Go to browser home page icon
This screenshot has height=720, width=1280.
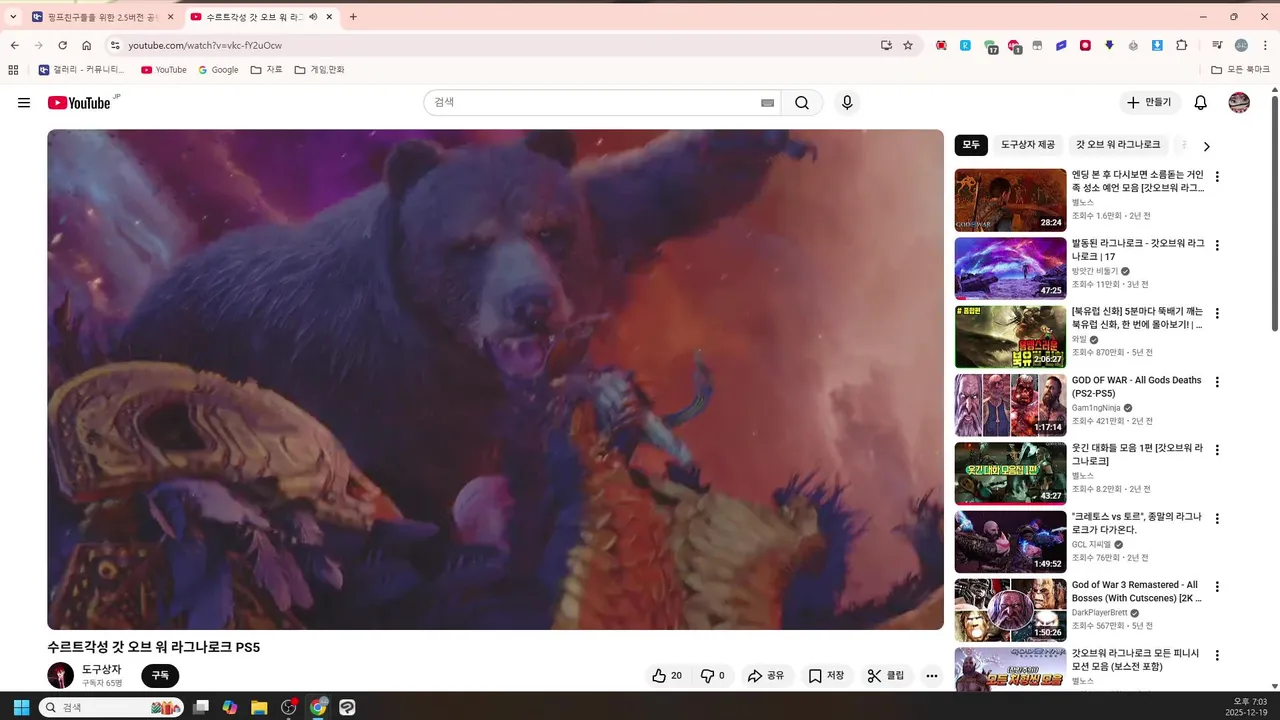pyautogui.click(x=87, y=45)
